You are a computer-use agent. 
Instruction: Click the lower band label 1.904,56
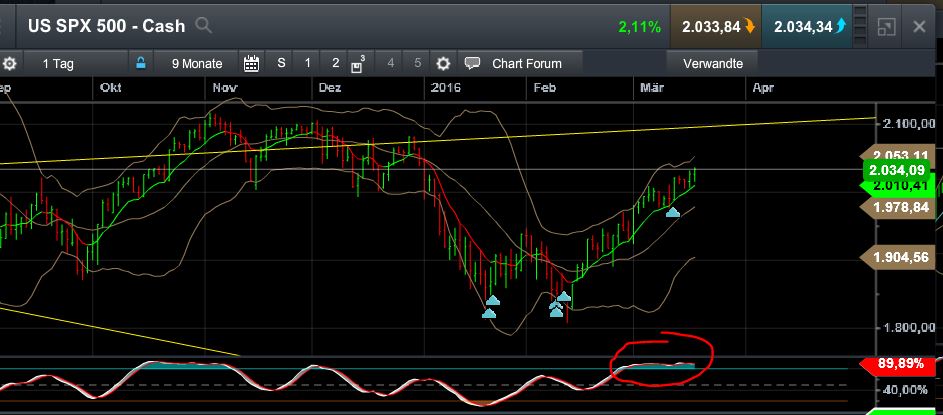898,257
